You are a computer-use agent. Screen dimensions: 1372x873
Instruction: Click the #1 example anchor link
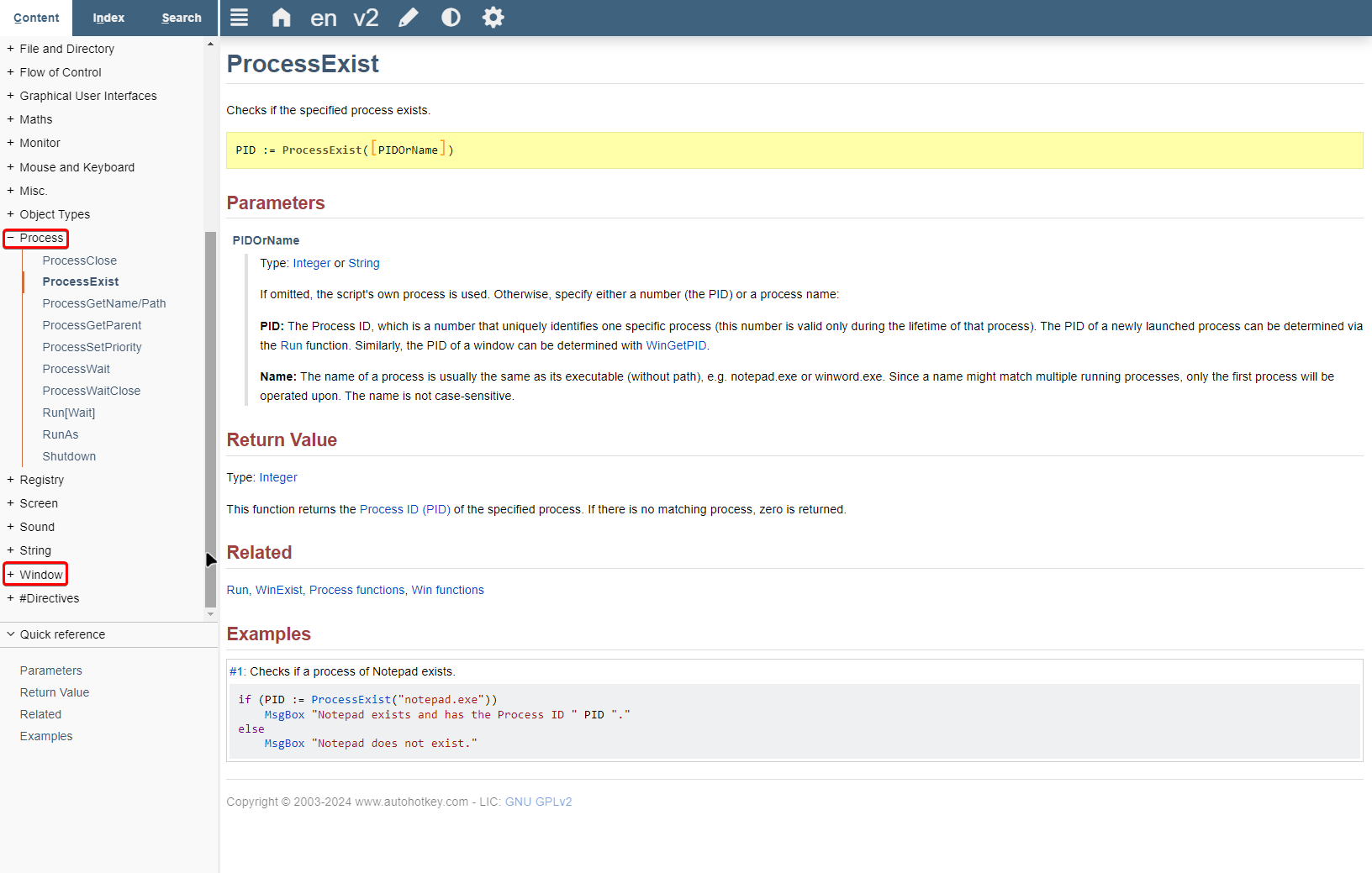tap(236, 671)
